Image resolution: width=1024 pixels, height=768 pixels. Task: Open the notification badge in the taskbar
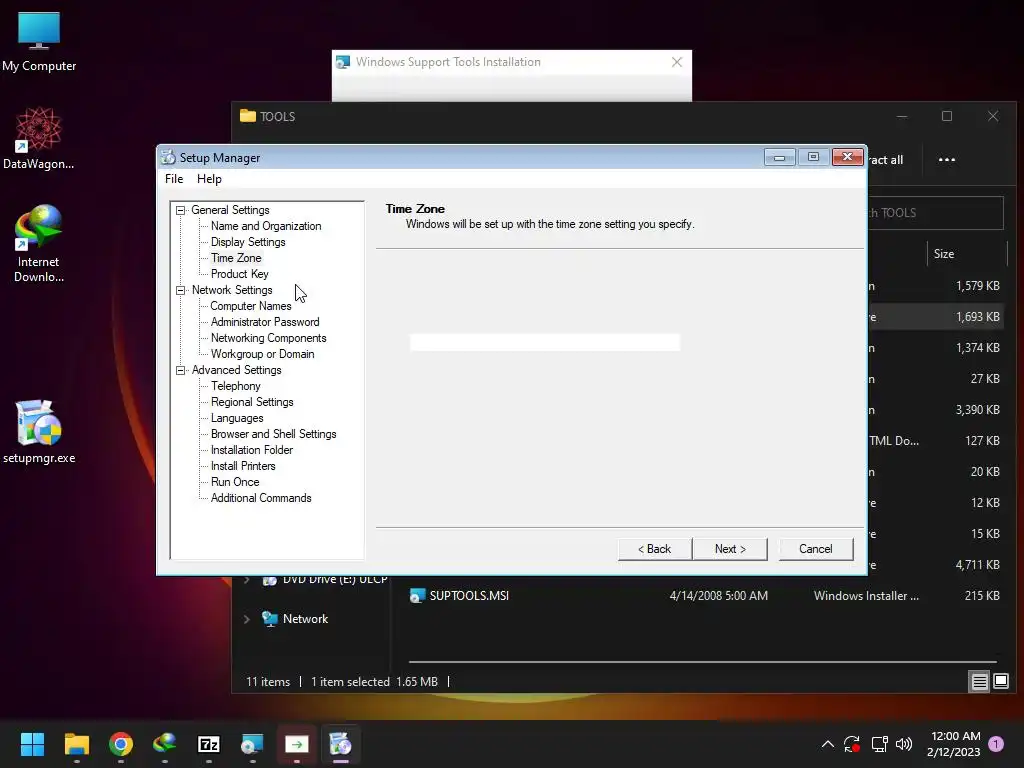[x=996, y=744]
